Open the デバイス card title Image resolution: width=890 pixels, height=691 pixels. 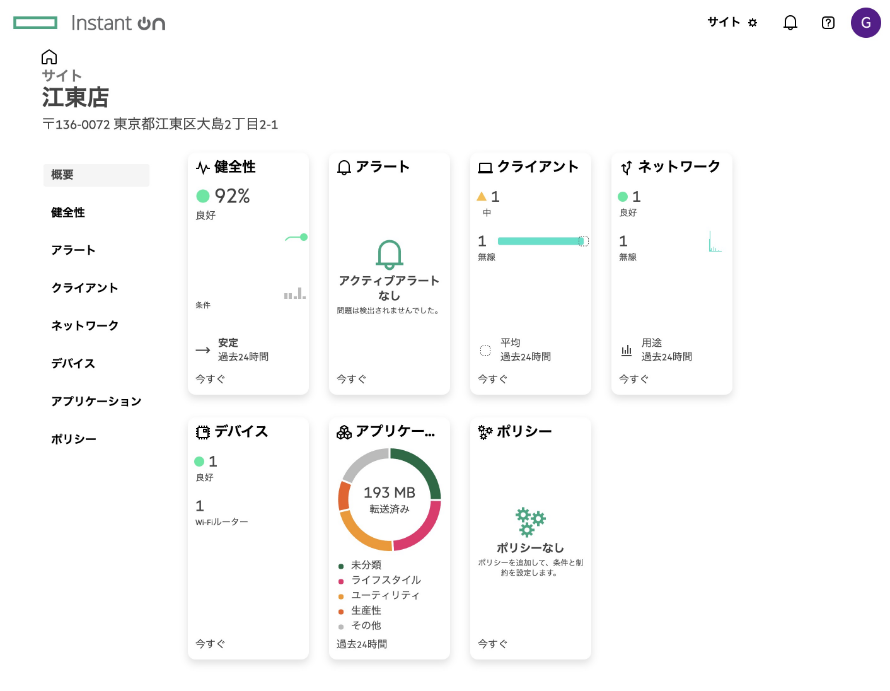[x=241, y=432]
